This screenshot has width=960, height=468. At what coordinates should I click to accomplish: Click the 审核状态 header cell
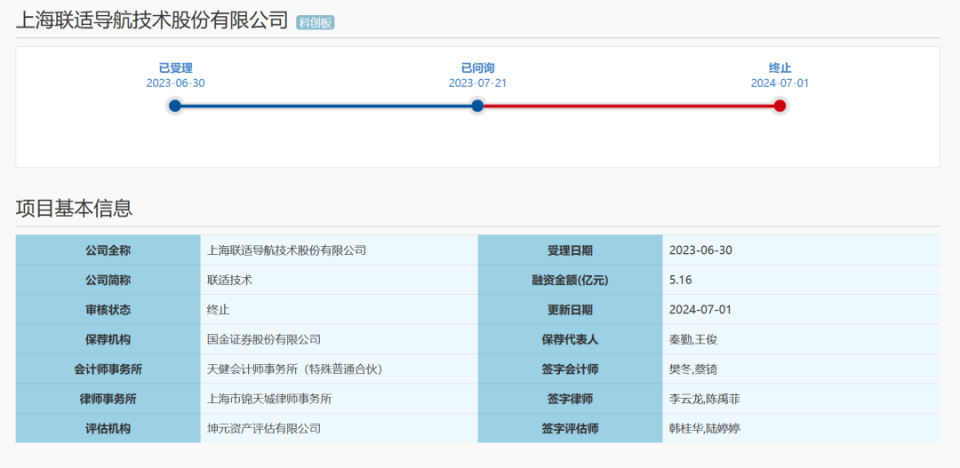tap(108, 309)
